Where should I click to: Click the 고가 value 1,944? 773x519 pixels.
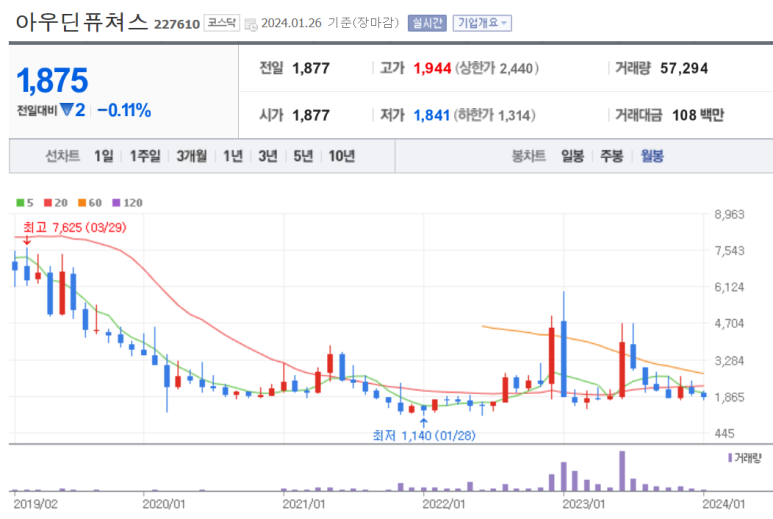pyautogui.click(x=432, y=68)
